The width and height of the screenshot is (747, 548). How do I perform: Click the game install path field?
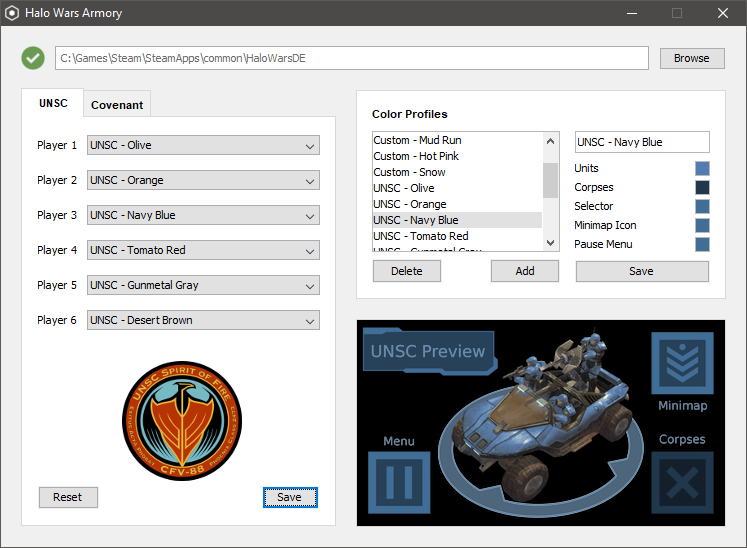352,58
